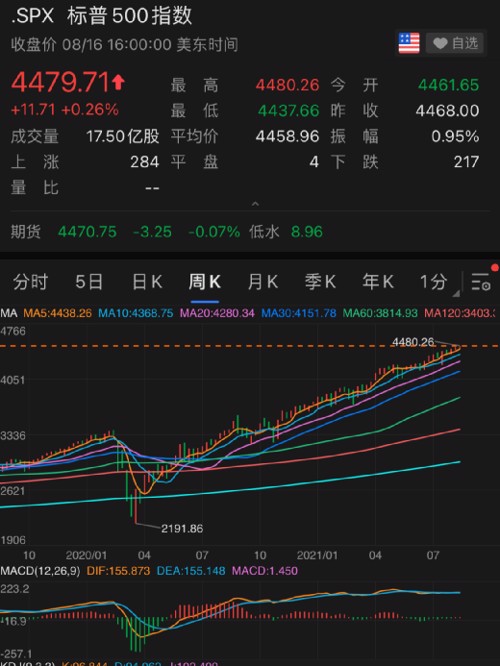
Task: Select the 年K chart tab
Action: pyautogui.click(x=378, y=282)
